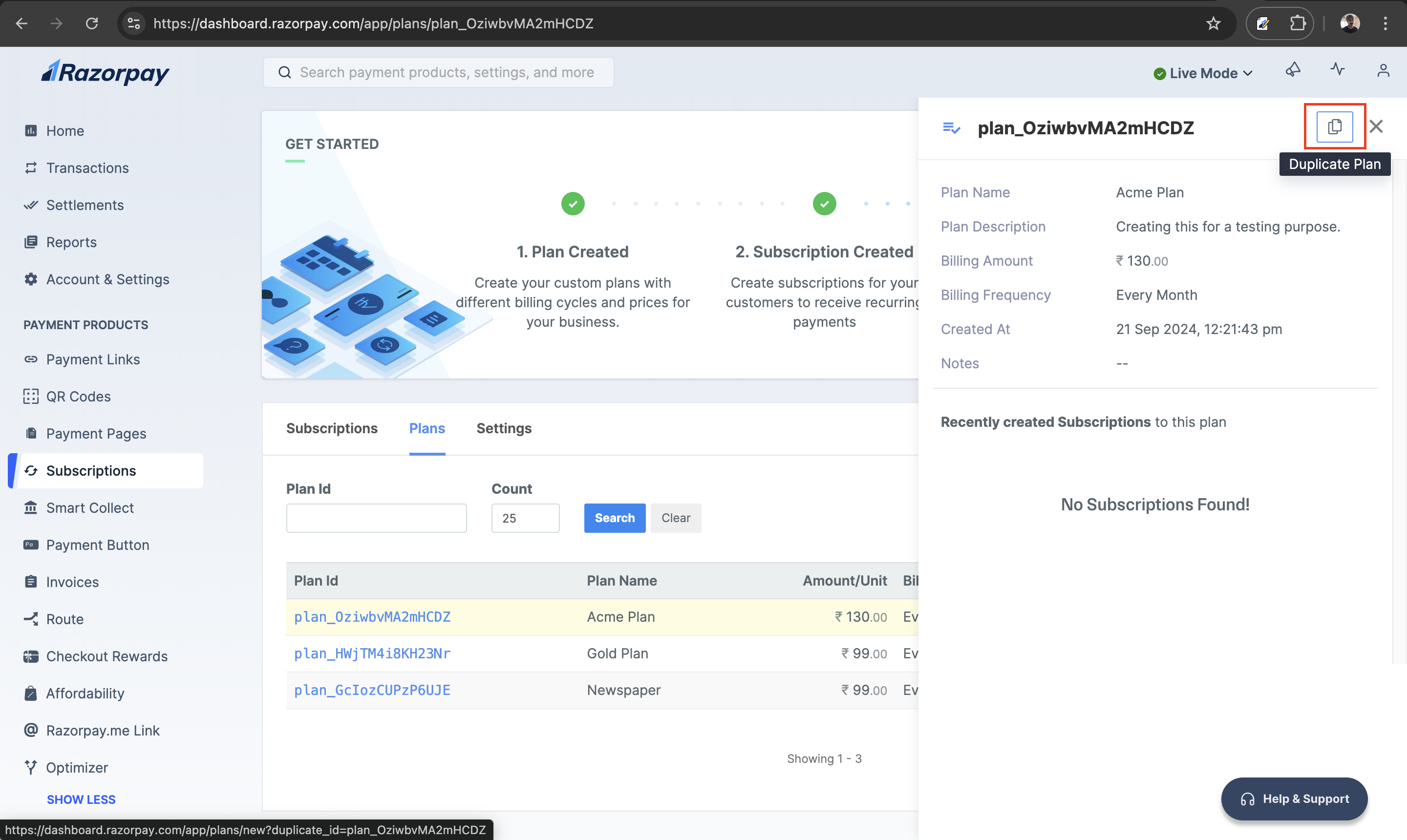Click the 'Showing 1 - 3' text
Viewport: 1407px width, 840px height.
[824, 758]
